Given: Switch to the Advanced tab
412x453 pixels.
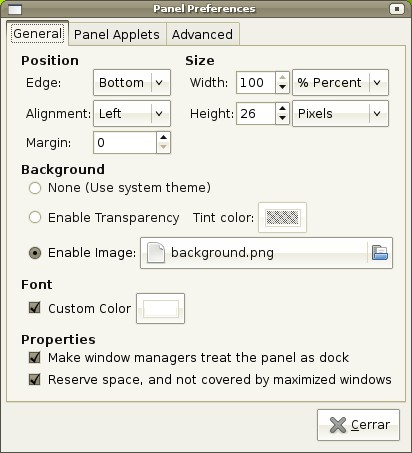Looking at the screenshot, I should click(202, 34).
